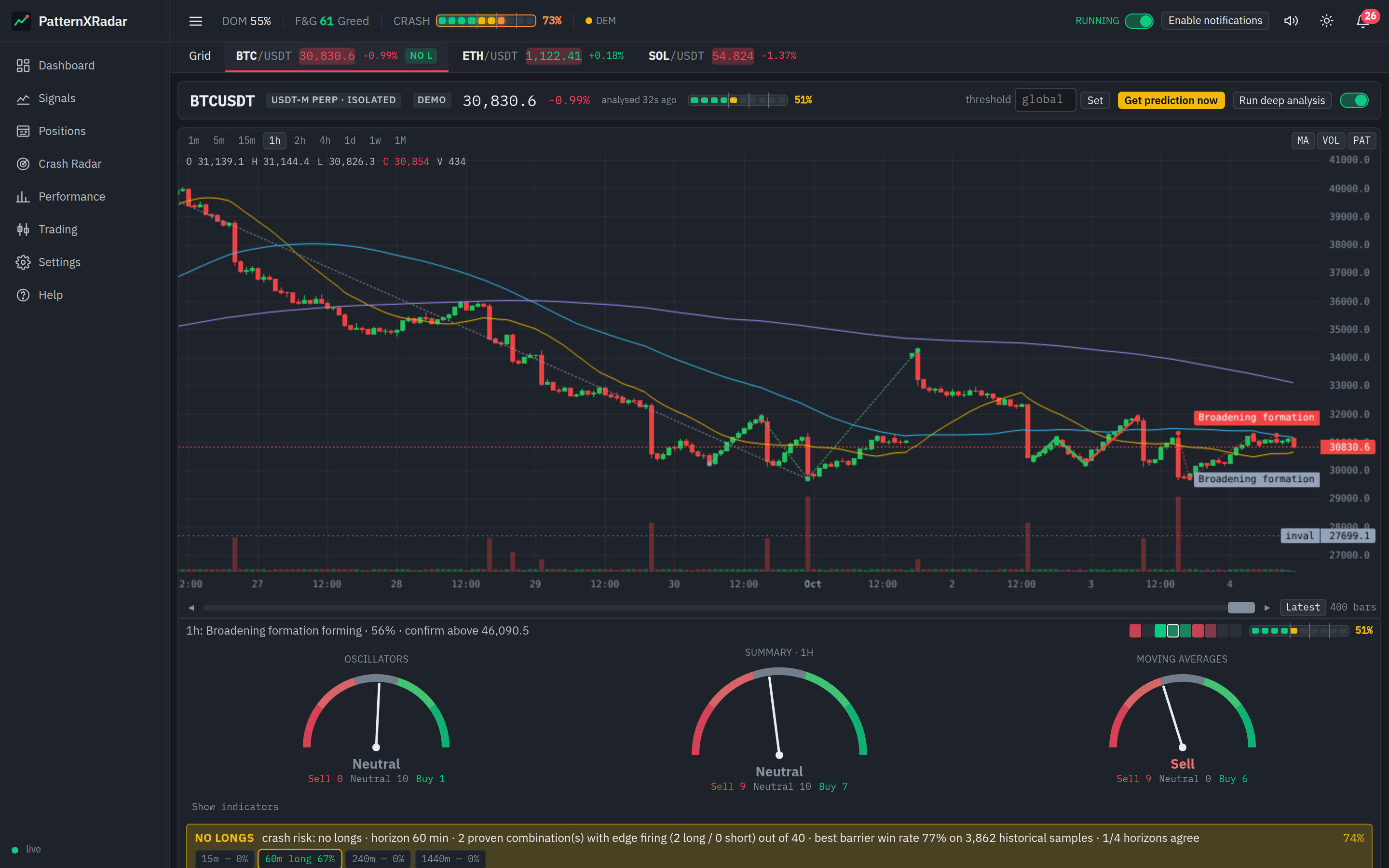Toggle the RUNNING switch off
The image size is (1389, 868).
coord(1139,21)
